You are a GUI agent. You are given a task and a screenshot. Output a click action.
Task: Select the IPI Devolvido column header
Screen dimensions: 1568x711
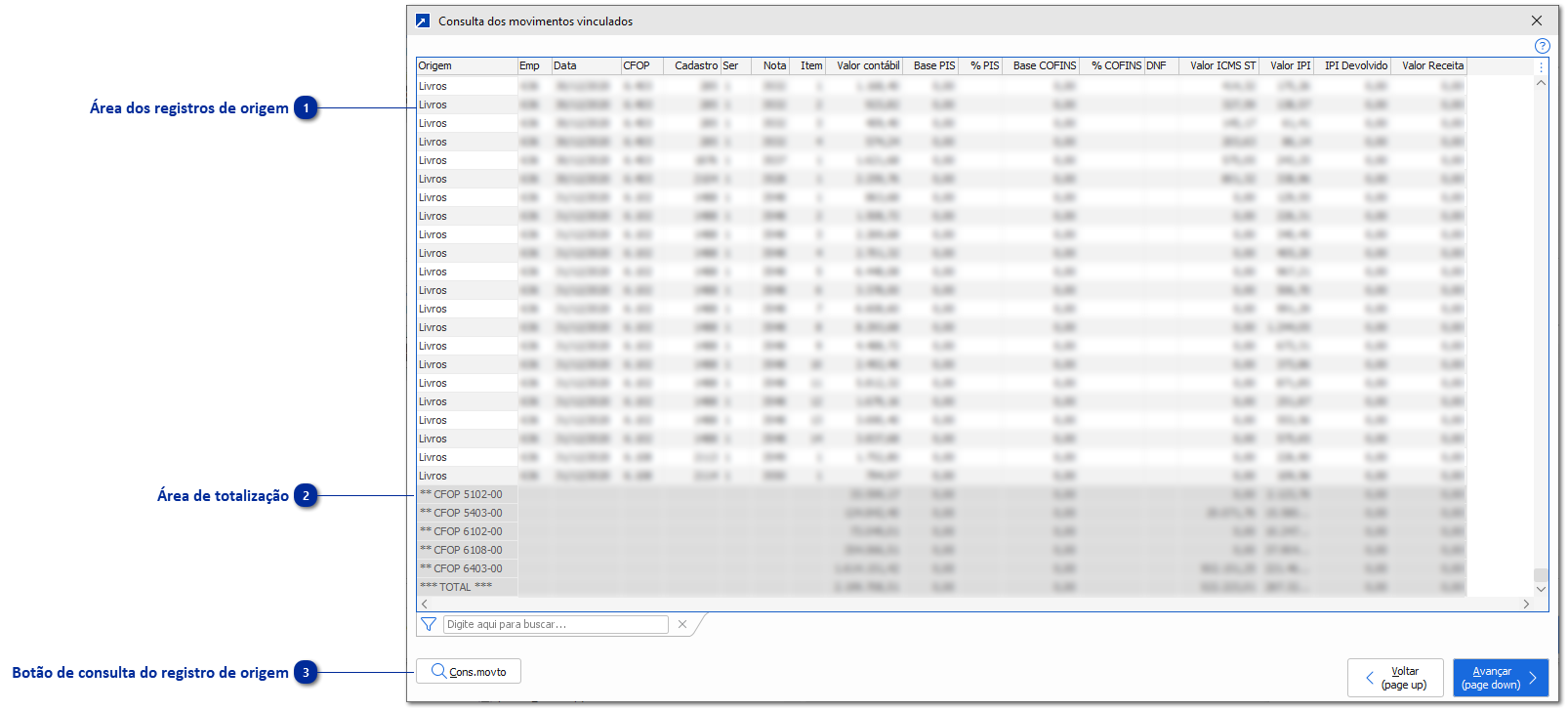coord(1352,65)
